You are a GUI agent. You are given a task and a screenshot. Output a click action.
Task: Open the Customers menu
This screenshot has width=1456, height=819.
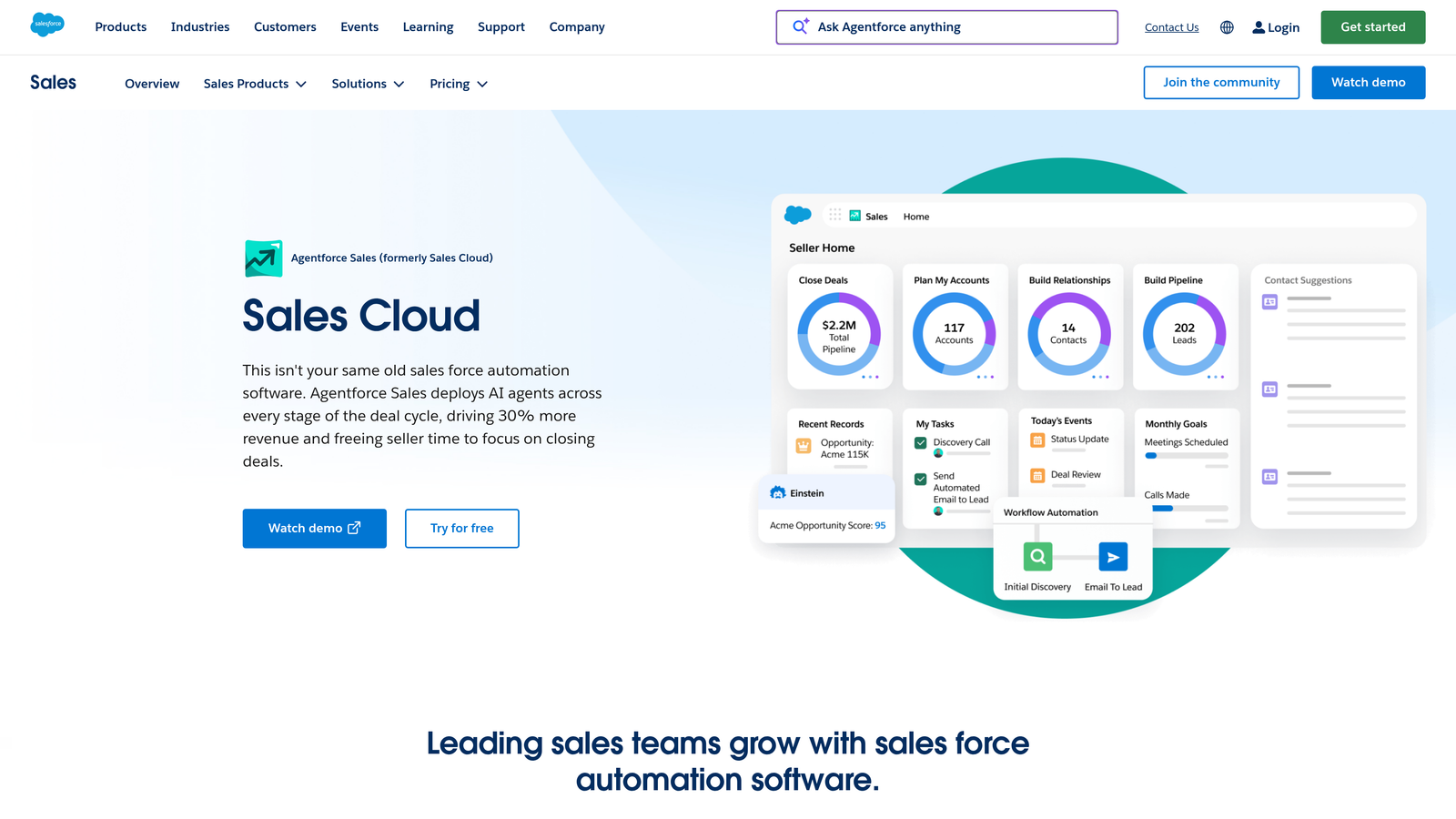(x=285, y=27)
